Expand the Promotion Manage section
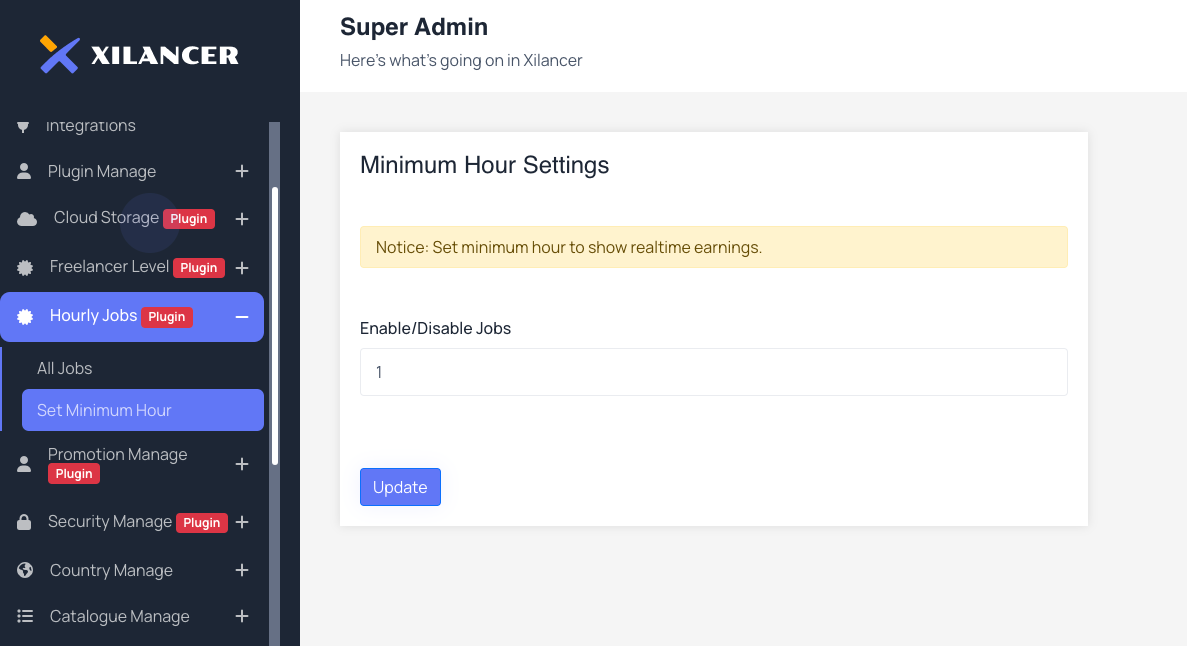 [x=241, y=463]
